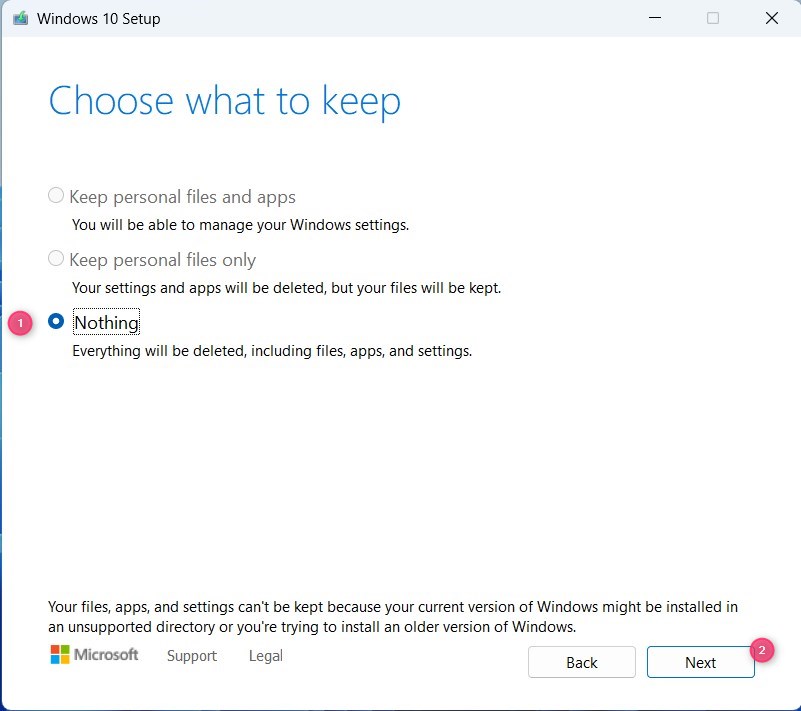Go Back to the previous step
The image size is (801, 711).
point(581,662)
